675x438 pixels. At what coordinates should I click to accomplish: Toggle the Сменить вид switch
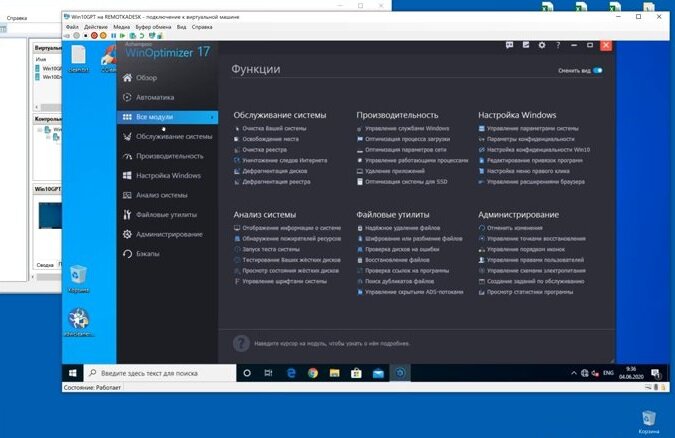598,71
